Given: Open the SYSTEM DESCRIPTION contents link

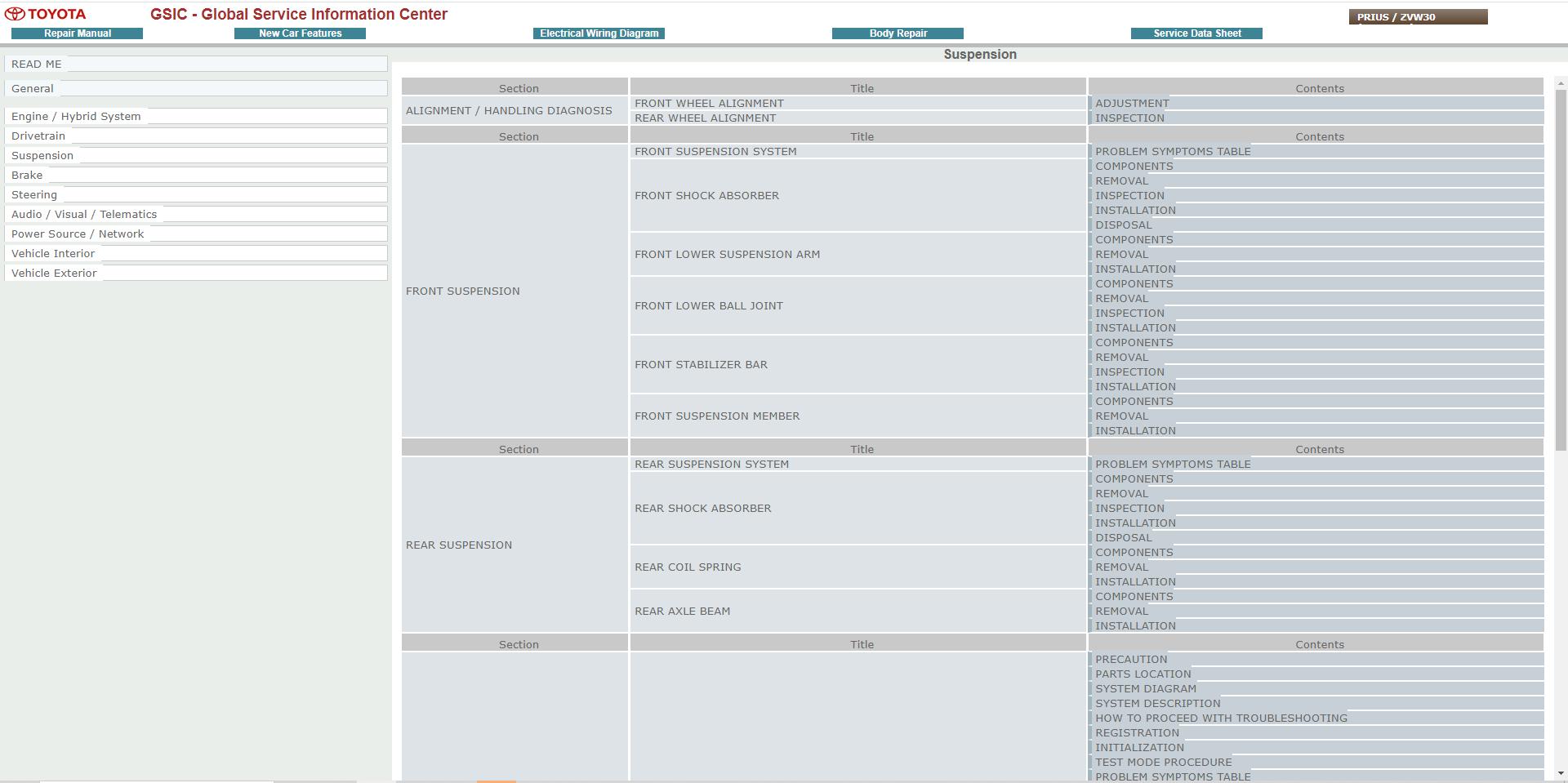Looking at the screenshot, I should (x=1157, y=703).
